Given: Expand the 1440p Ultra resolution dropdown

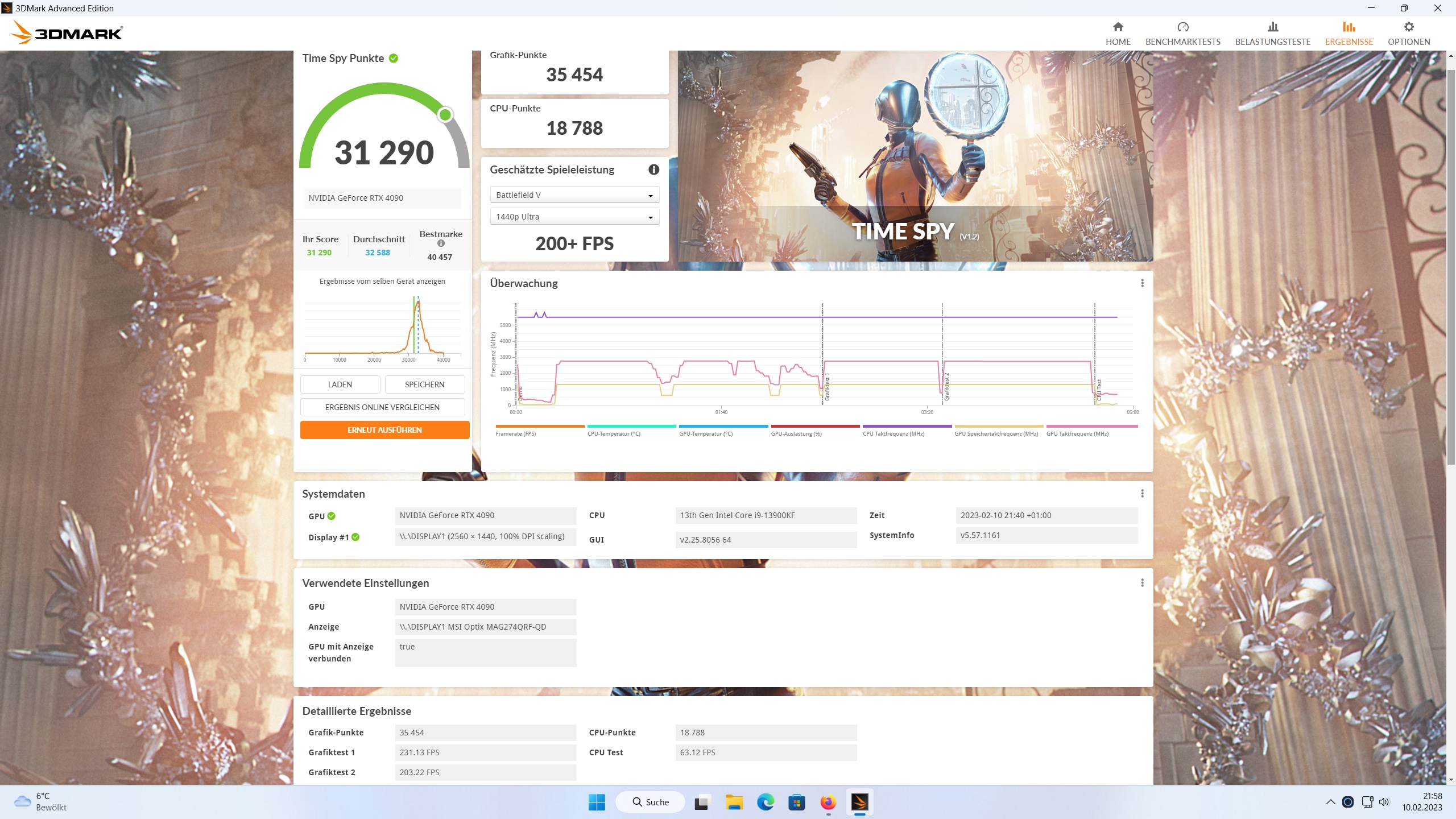Looking at the screenshot, I should (574, 217).
